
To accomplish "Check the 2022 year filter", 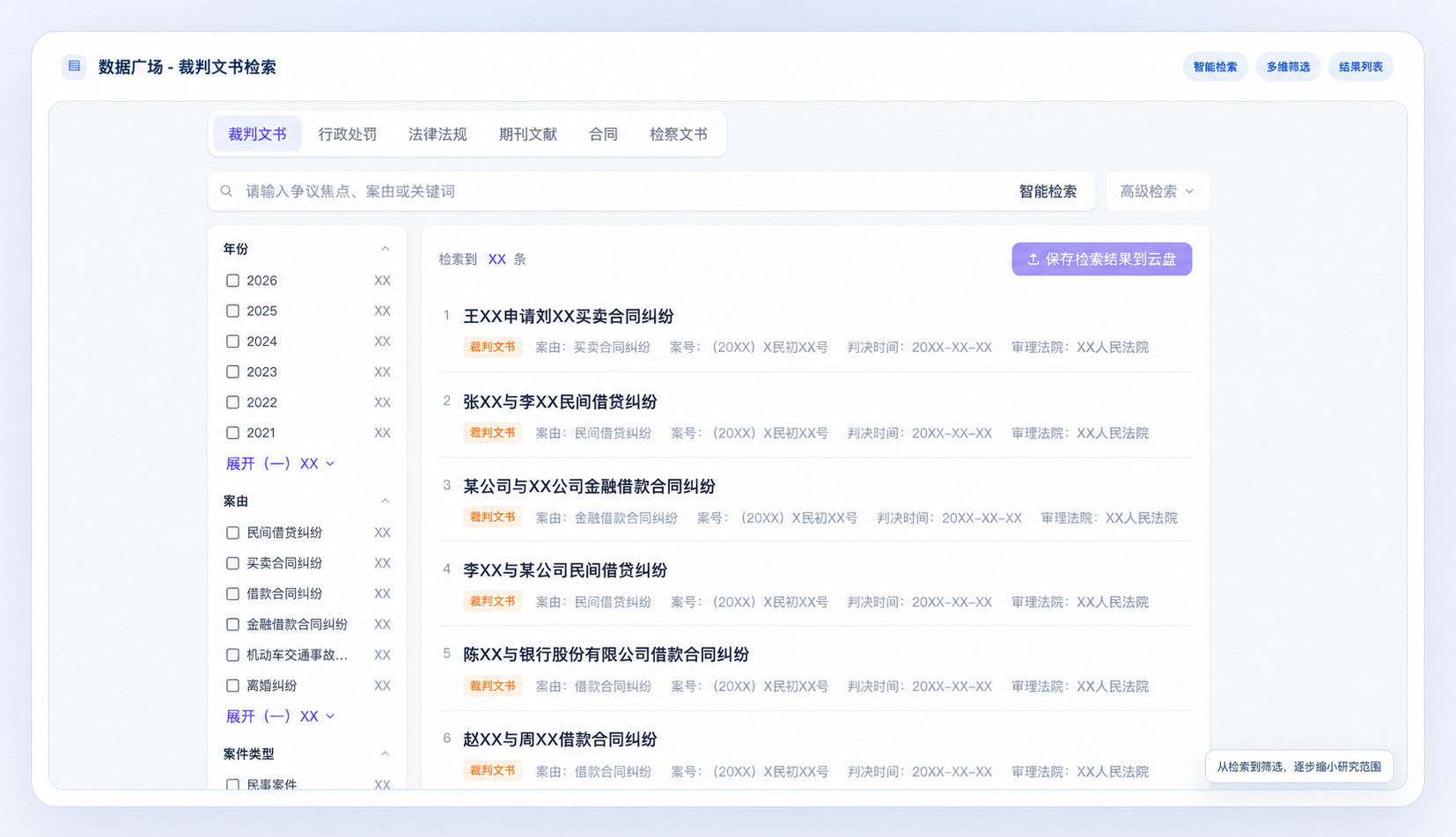I will (x=232, y=402).
